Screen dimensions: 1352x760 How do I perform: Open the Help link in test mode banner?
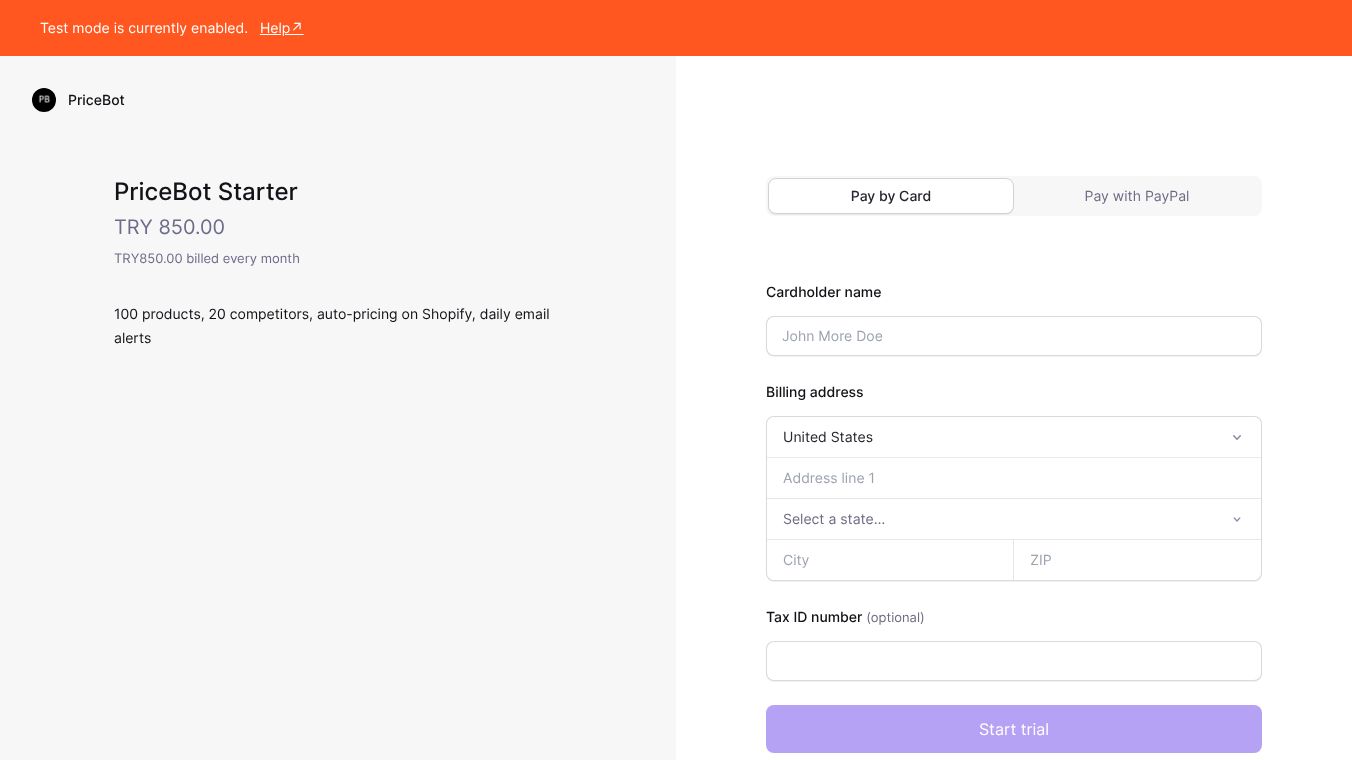pos(281,28)
